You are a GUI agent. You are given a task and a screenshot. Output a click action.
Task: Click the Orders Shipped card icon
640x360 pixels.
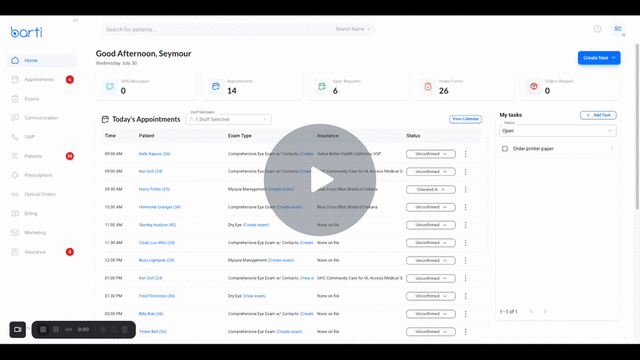tap(534, 87)
